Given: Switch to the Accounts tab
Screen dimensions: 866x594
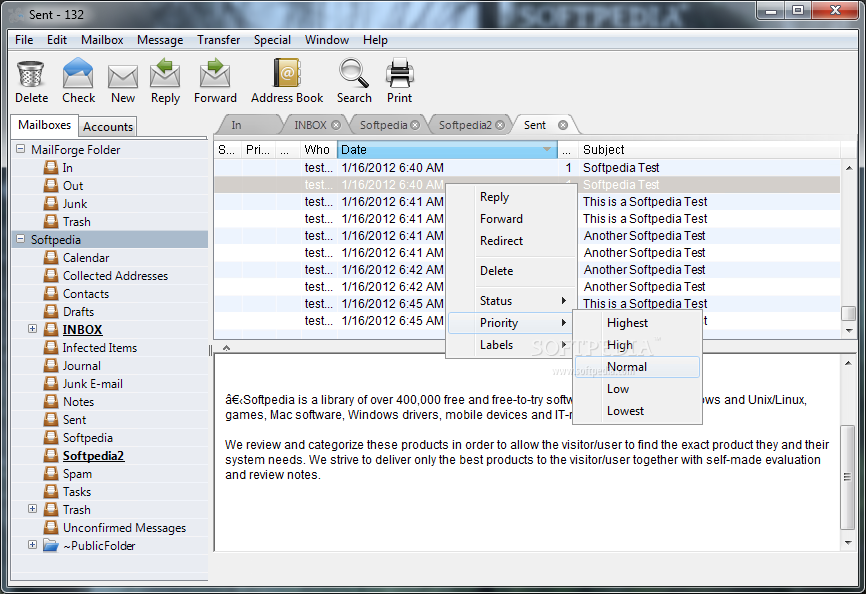Looking at the screenshot, I should tap(108, 126).
